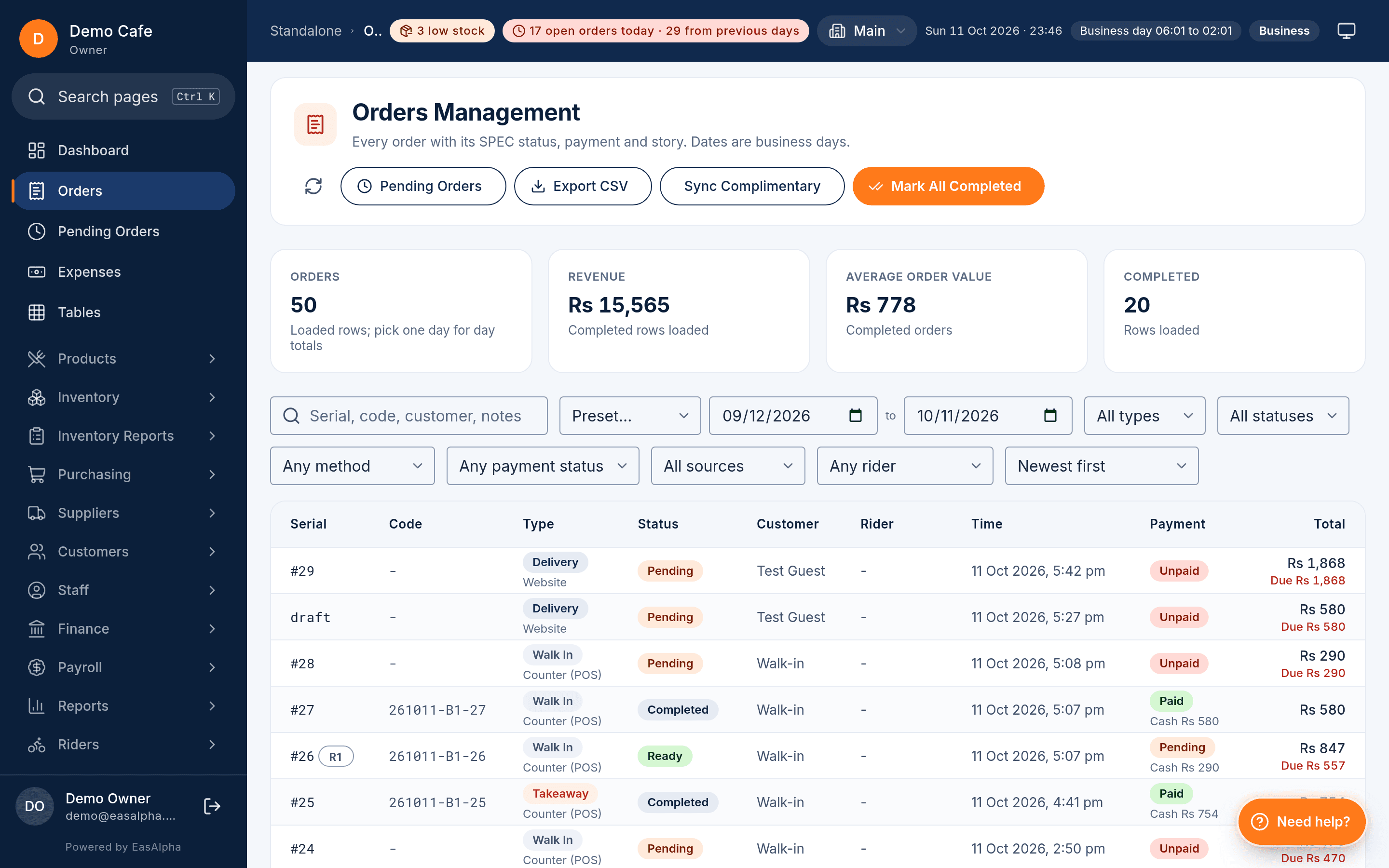The width and height of the screenshot is (1389, 868).
Task: Click the Tables grid icon in sidebar
Action: 37,312
